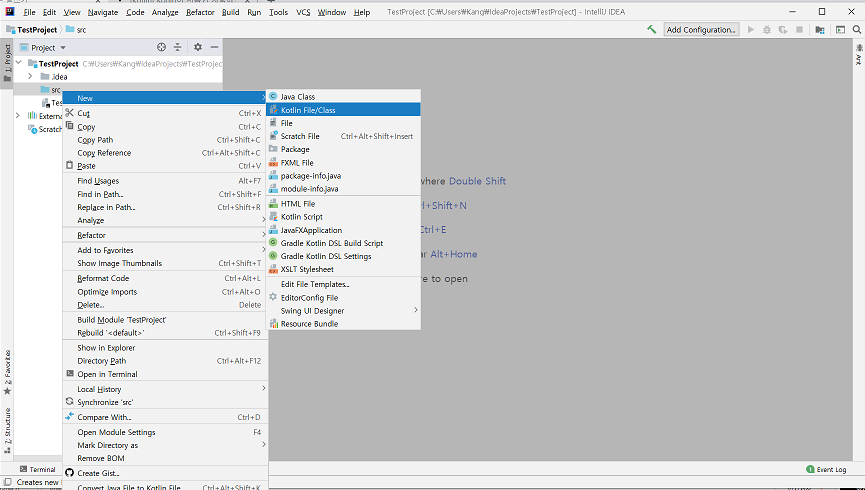Expand the Refactor submenu

tap(165, 235)
